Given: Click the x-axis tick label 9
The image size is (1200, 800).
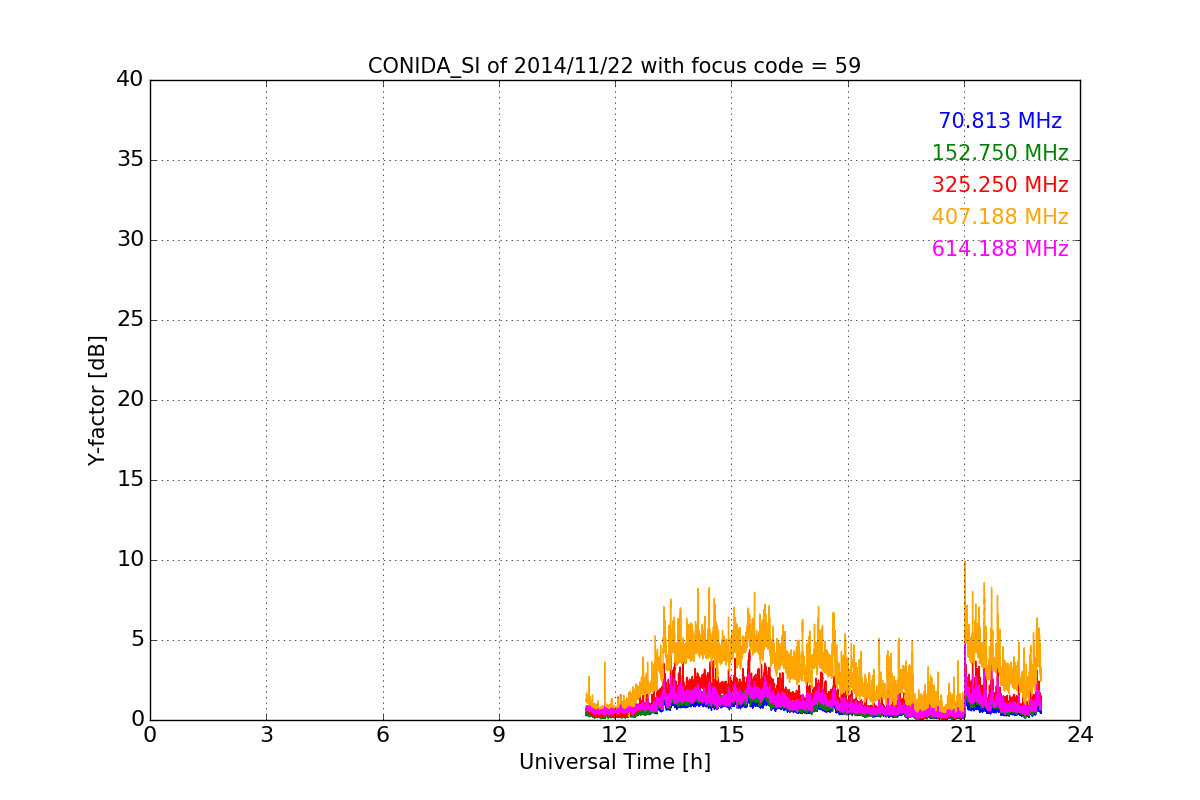Looking at the screenshot, I should click(x=499, y=735).
